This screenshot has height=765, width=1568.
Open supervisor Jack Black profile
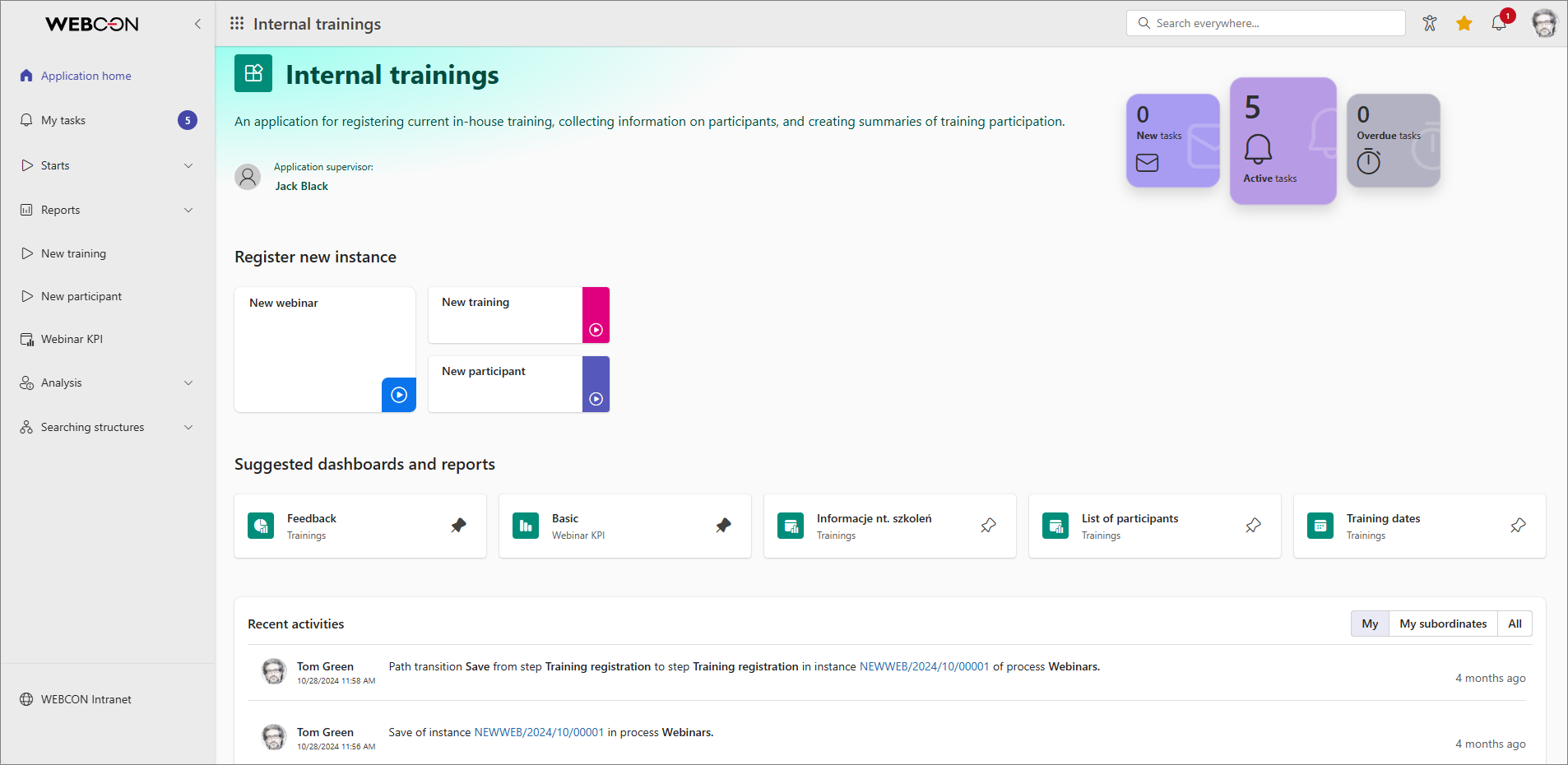pyautogui.click(x=301, y=186)
